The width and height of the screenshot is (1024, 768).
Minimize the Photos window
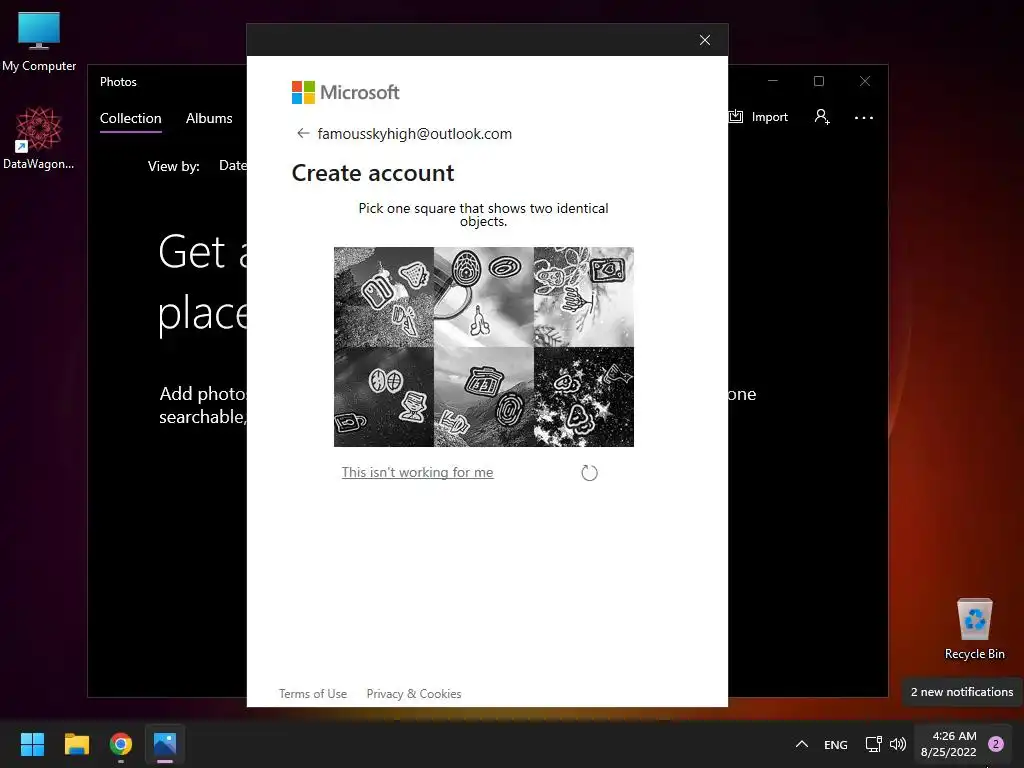tap(773, 81)
